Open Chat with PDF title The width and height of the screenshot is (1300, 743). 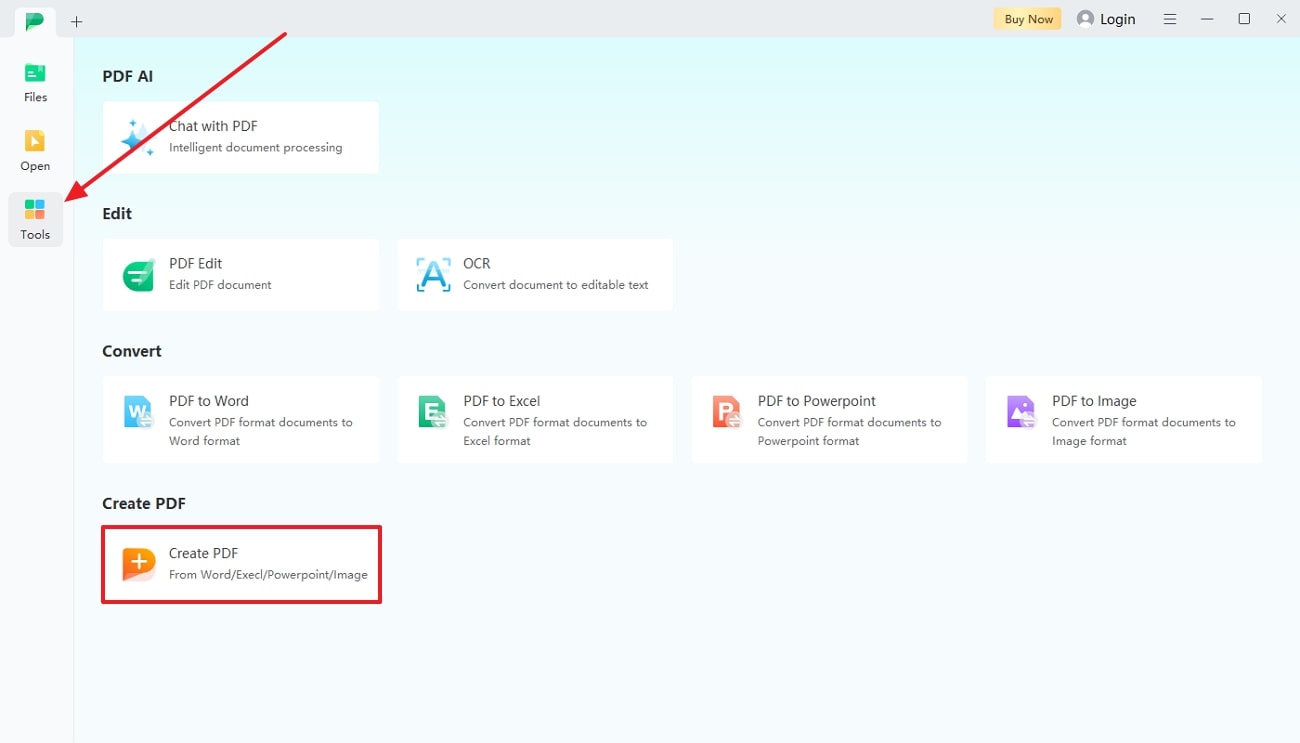click(x=213, y=126)
